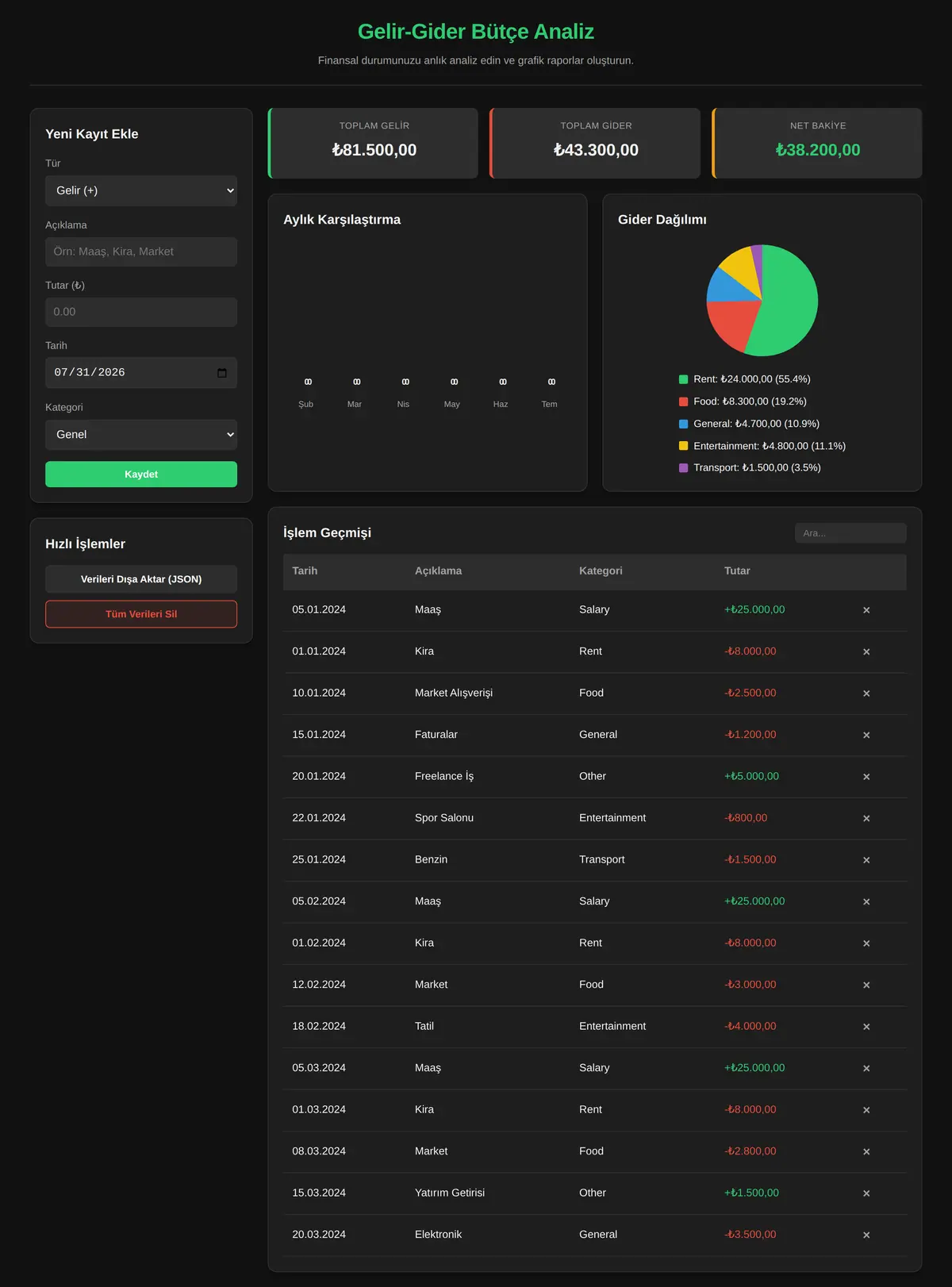Click the Net Bakiye ₺38.200,00 value
This screenshot has width=952, height=1287.
click(818, 150)
